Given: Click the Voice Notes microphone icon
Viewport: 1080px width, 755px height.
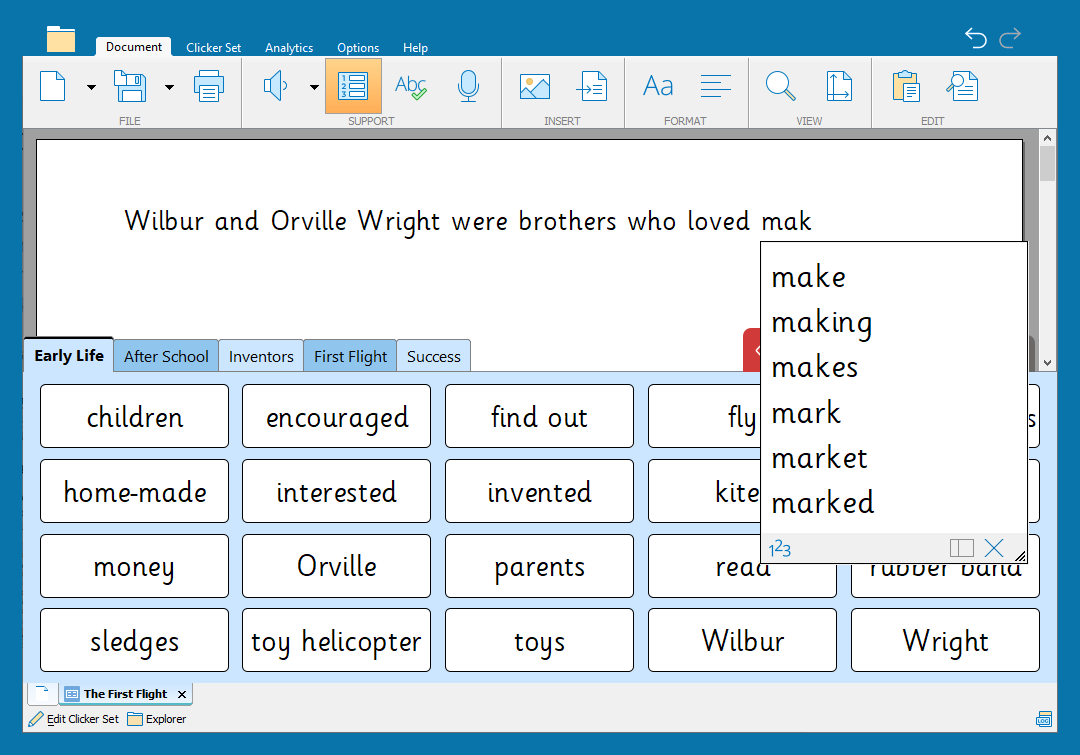Looking at the screenshot, I should (468, 86).
